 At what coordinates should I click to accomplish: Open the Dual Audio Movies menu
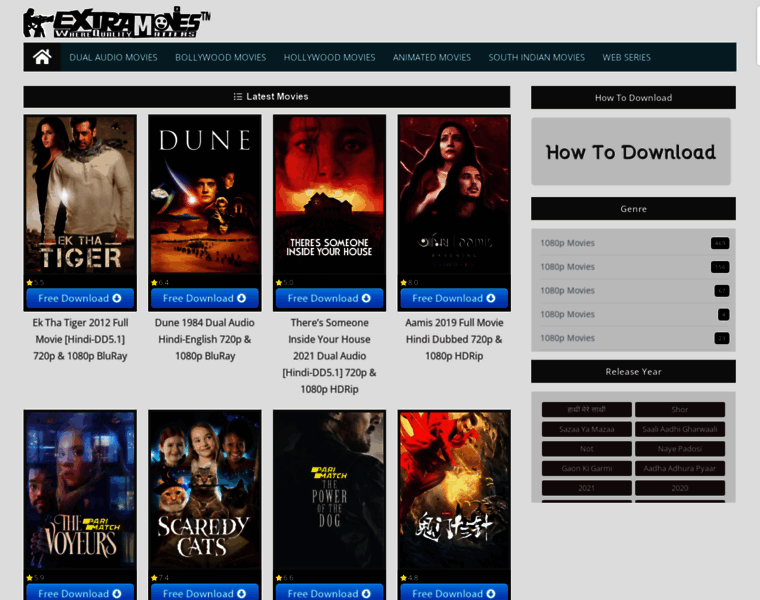(x=113, y=57)
